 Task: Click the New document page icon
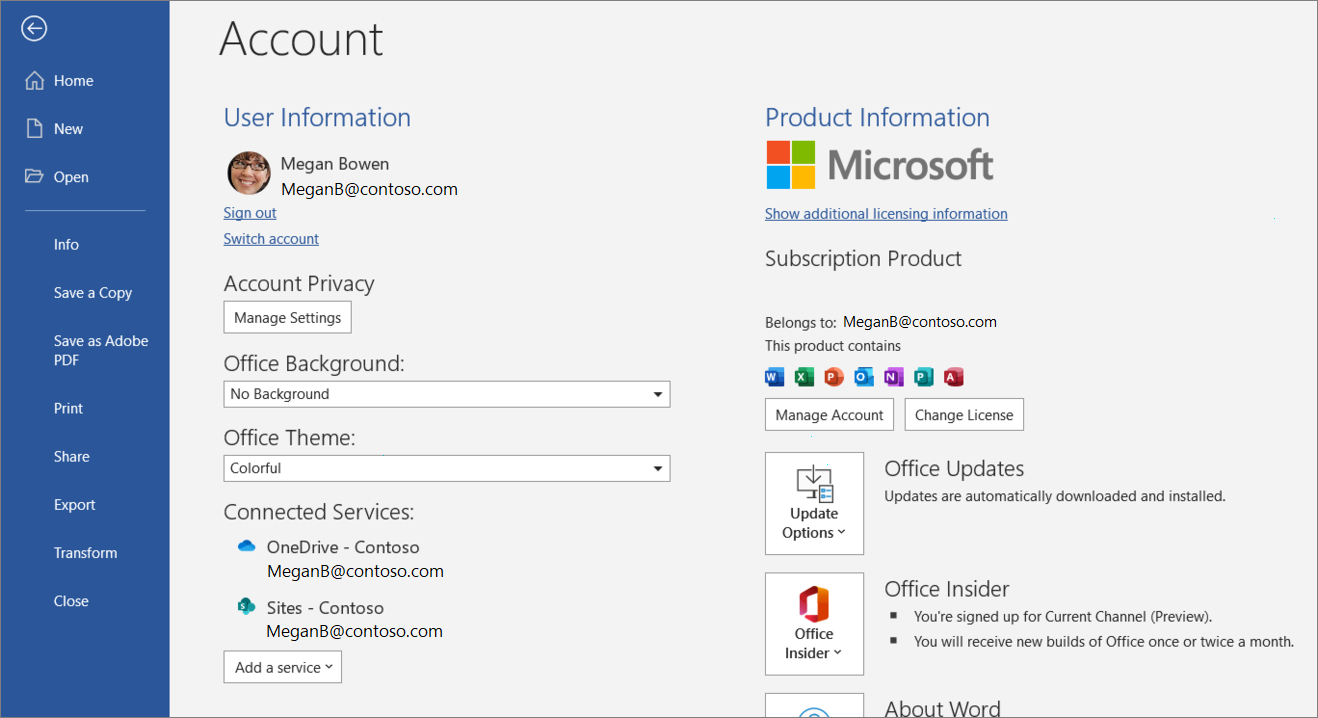[34, 129]
